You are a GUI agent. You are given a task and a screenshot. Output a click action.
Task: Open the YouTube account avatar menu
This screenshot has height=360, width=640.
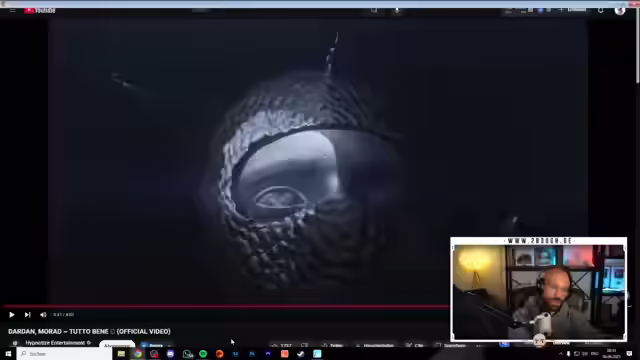[x=620, y=10]
